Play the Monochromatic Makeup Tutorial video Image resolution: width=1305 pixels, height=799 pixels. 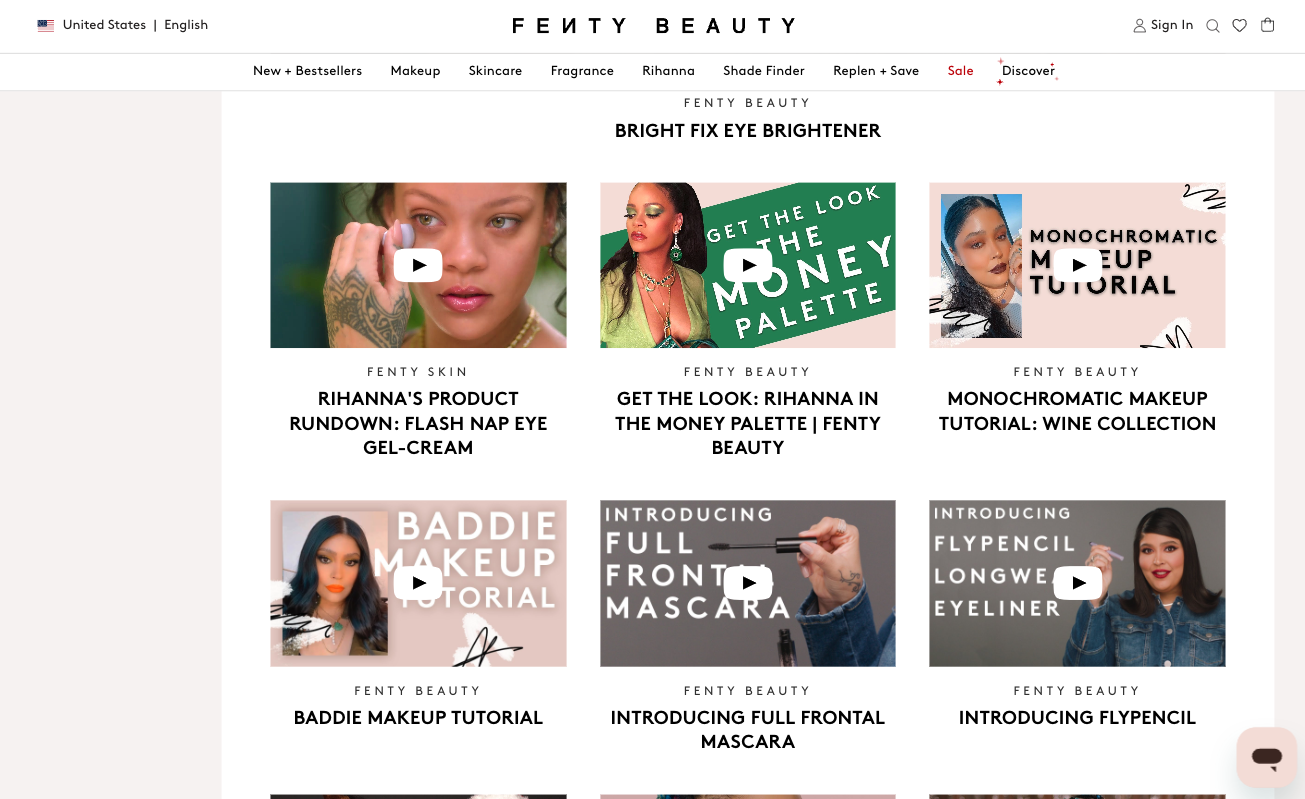1077,265
